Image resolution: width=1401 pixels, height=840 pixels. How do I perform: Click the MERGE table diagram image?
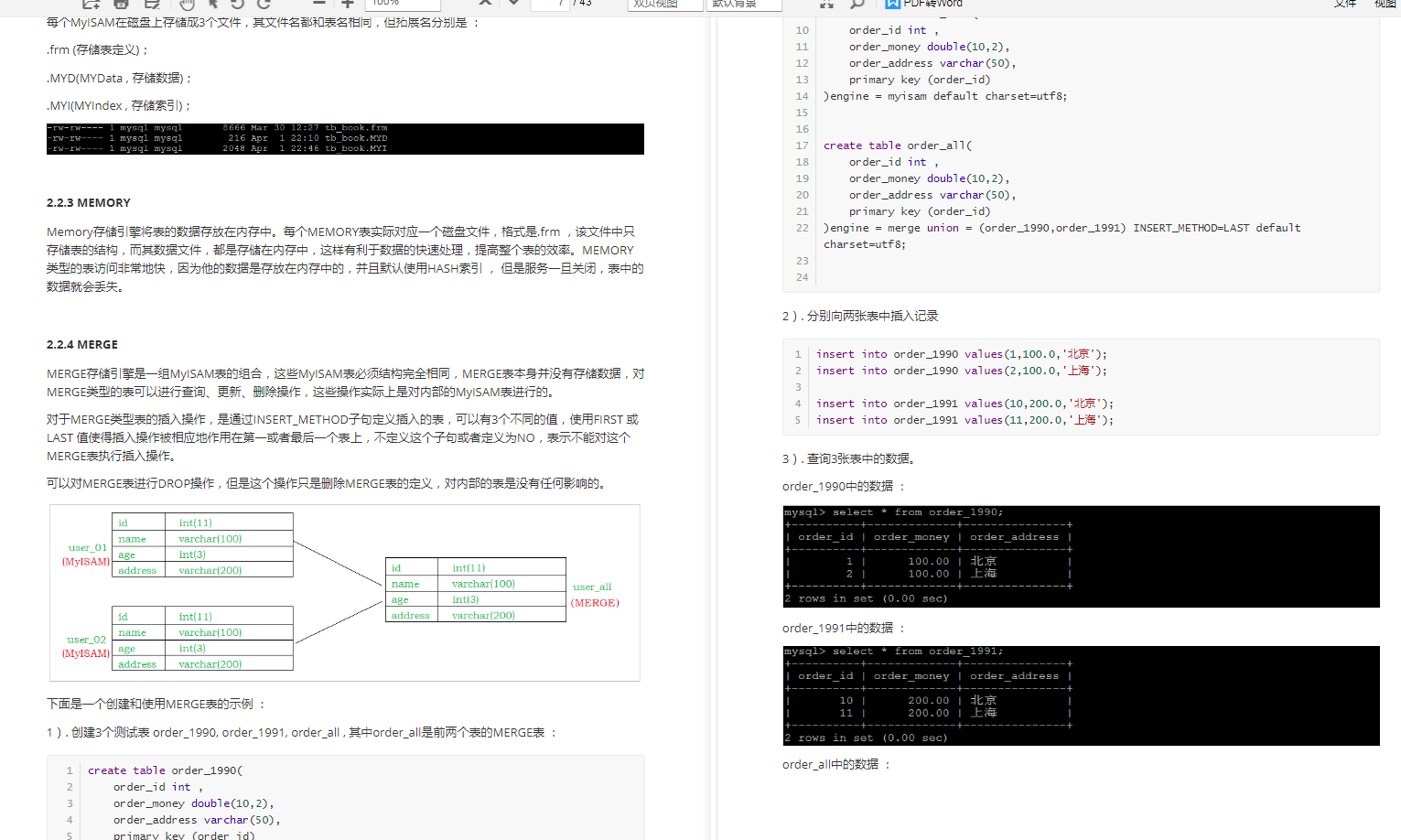pyautogui.click(x=343, y=592)
